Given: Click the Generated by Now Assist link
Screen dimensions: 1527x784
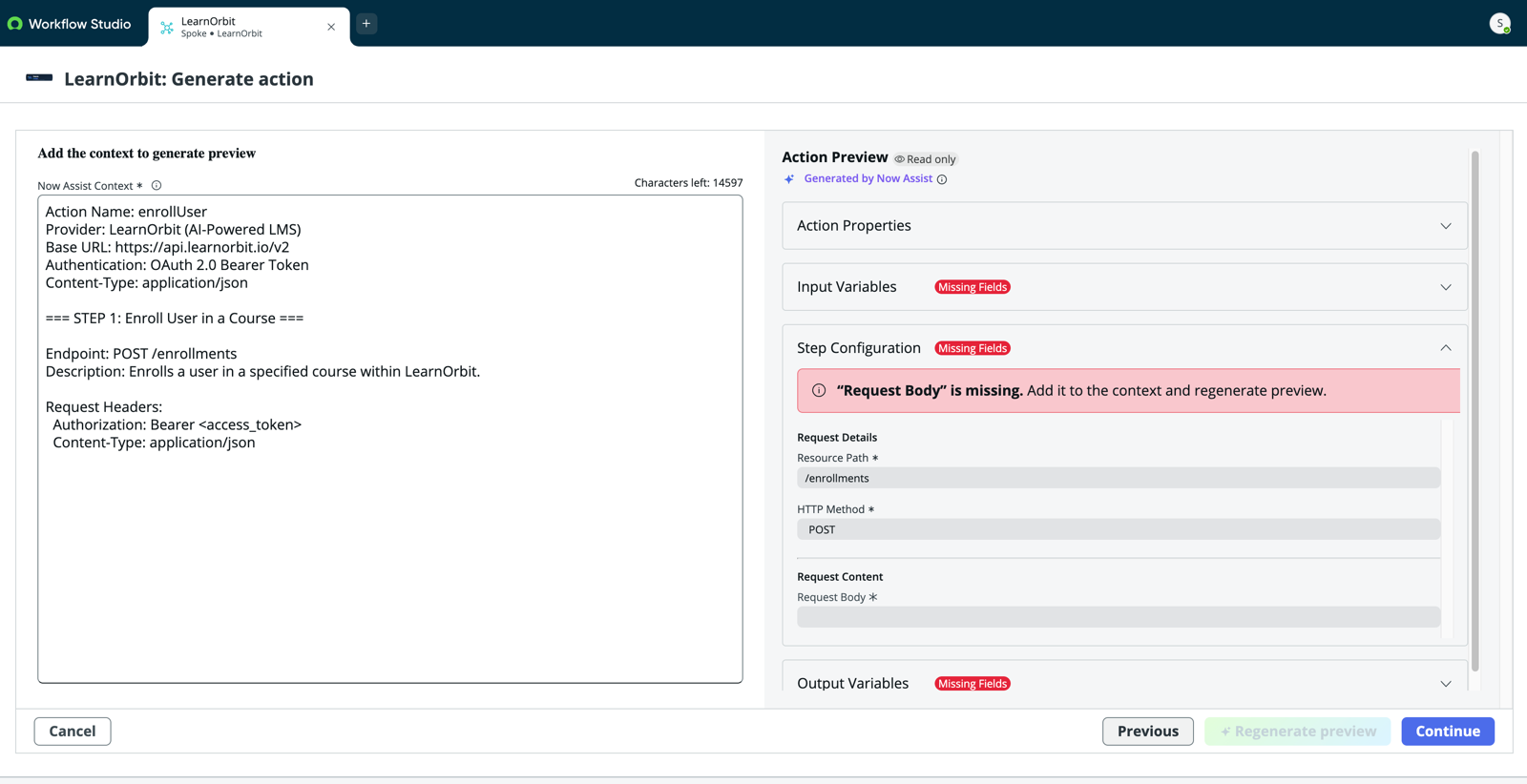Looking at the screenshot, I should 868,178.
